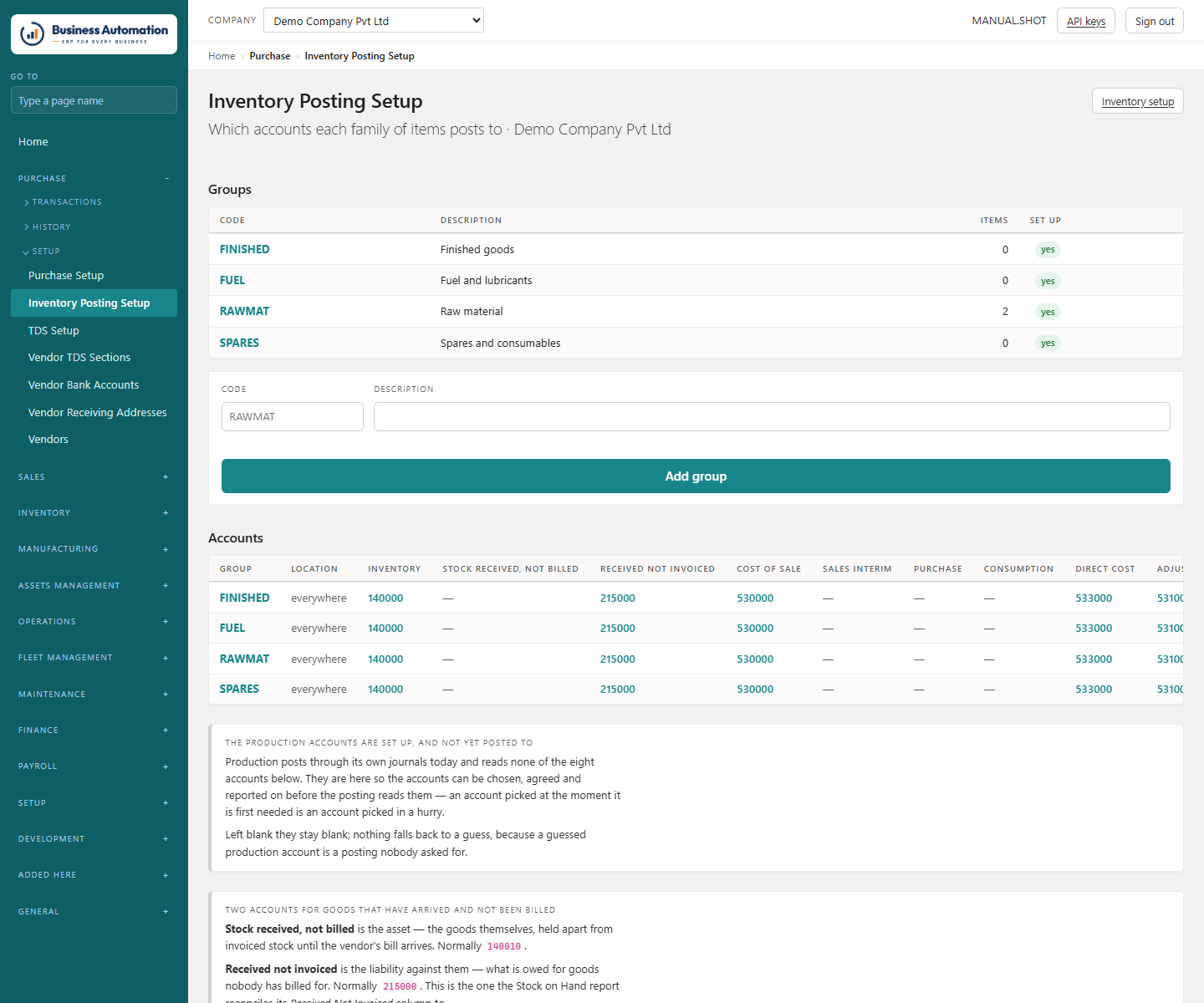Click the Business Automation logo
The width and height of the screenshot is (1204, 1003).
pyautogui.click(x=94, y=34)
